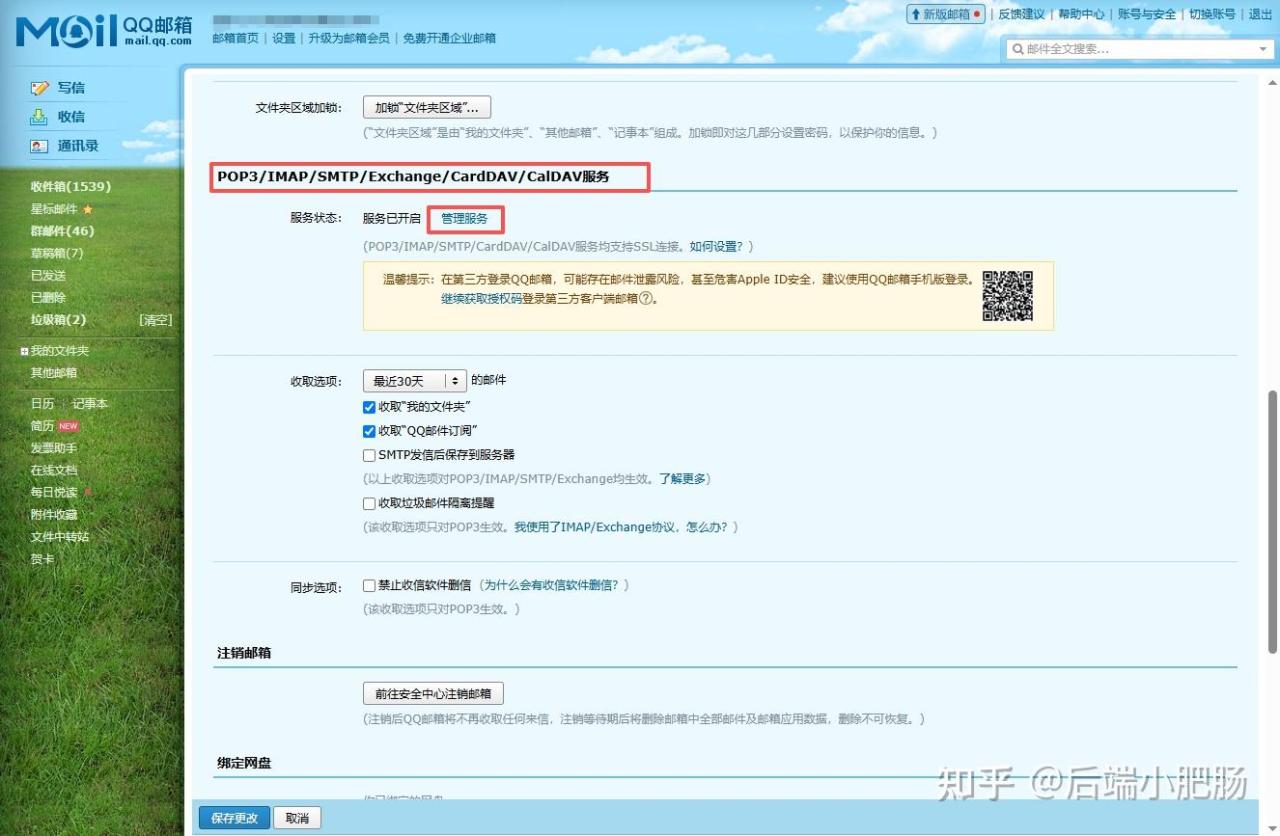Click the receive mail (收信) icon

(40, 117)
